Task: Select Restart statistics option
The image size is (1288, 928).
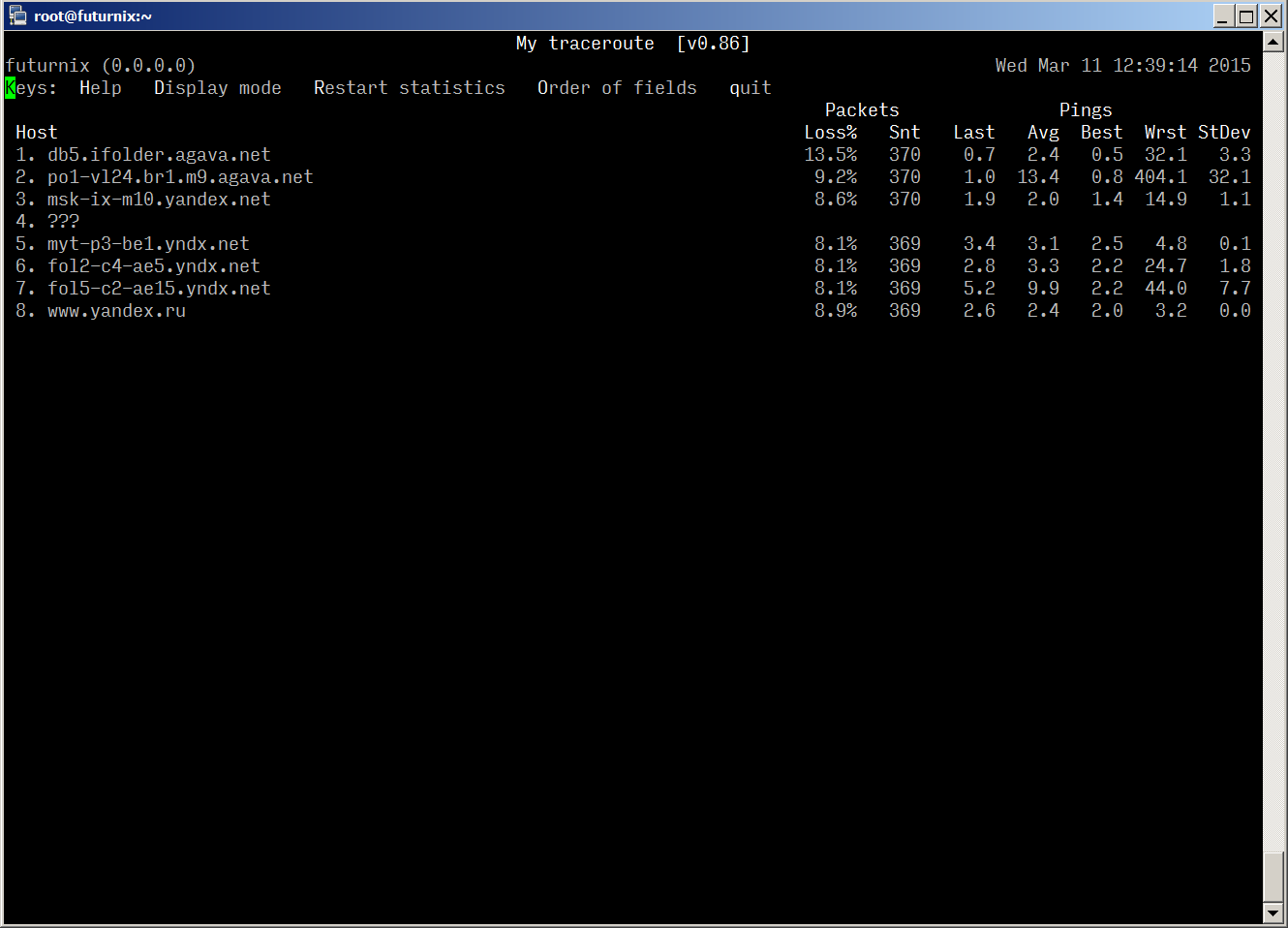Action: (x=410, y=88)
